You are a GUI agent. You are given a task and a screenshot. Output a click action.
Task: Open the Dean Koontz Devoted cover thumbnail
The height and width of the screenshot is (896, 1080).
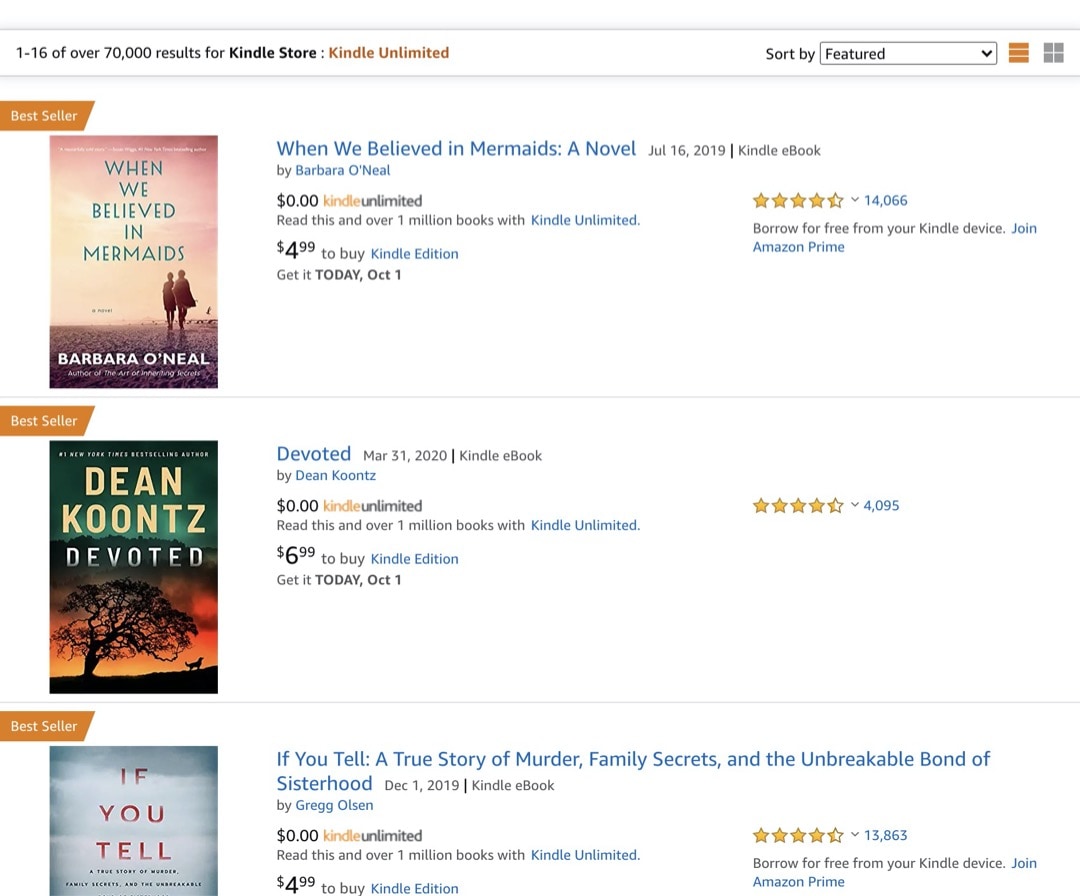(x=133, y=567)
